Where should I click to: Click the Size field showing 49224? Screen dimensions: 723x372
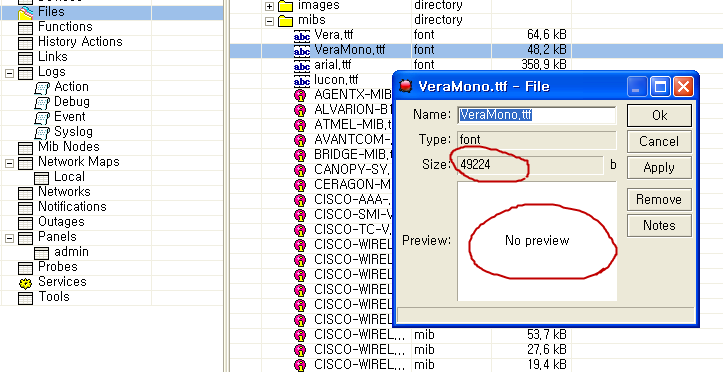coord(530,165)
